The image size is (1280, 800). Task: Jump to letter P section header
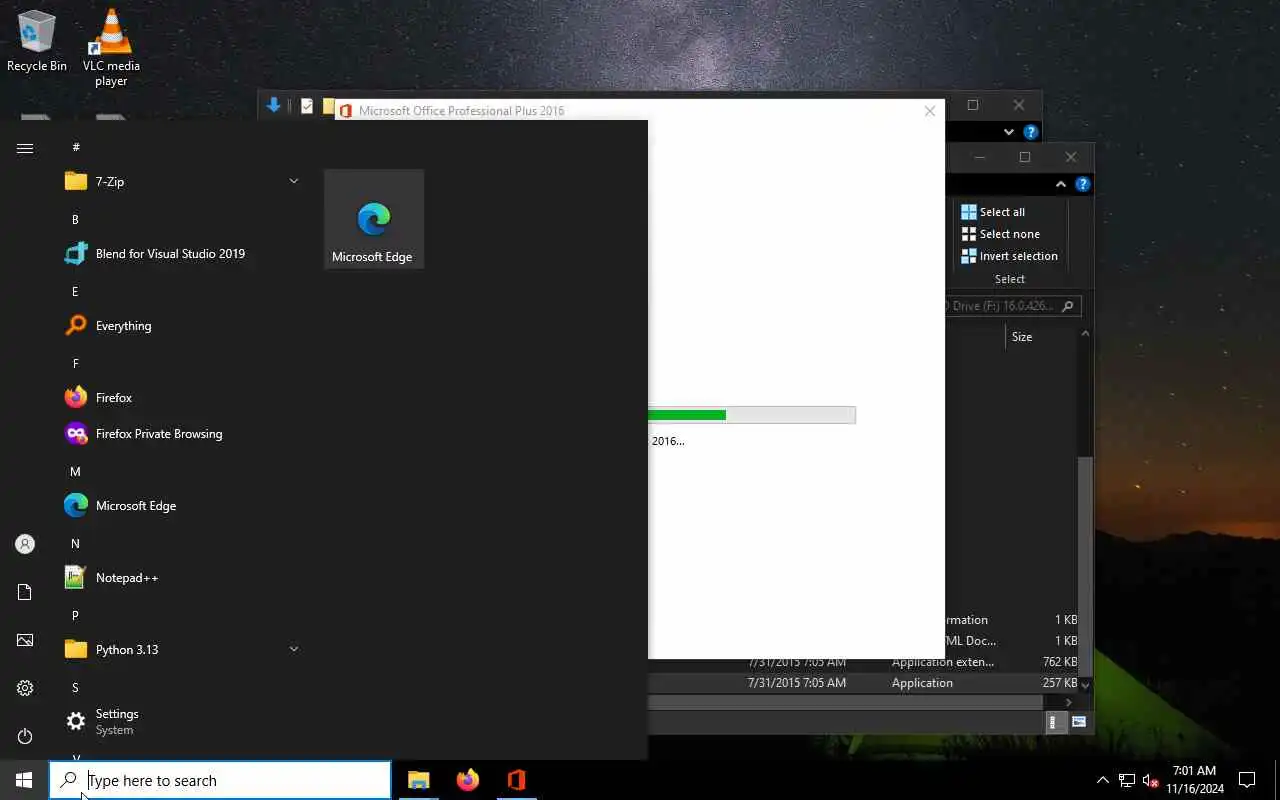point(75,615)
